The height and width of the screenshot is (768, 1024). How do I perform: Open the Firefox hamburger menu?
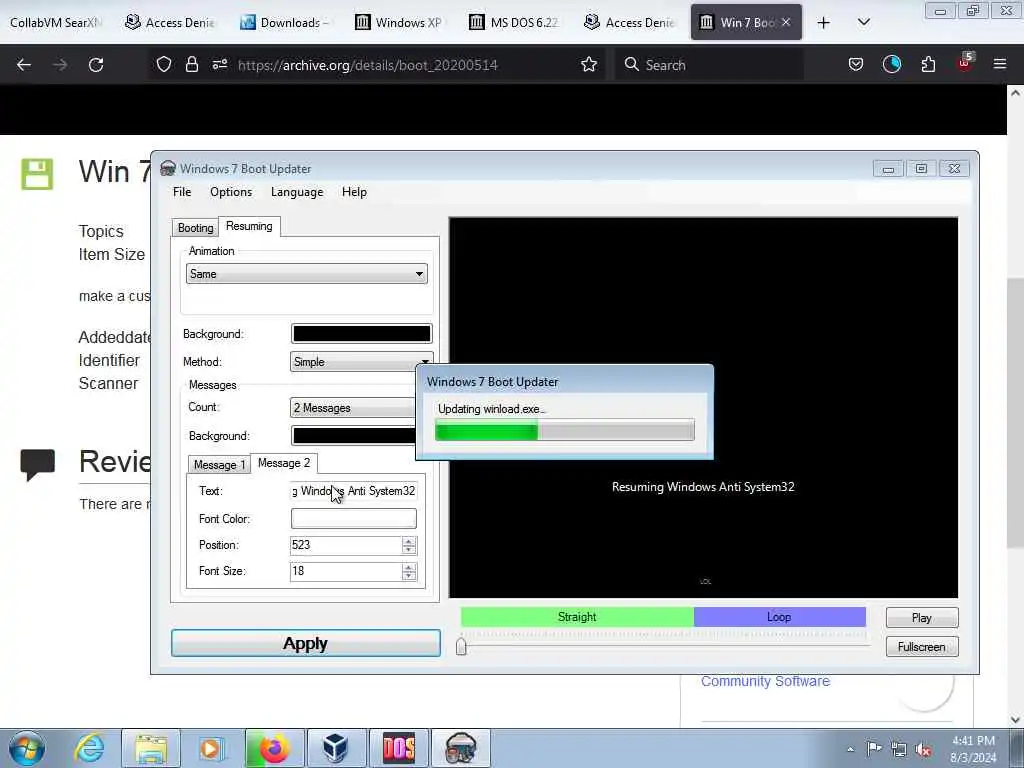(999, 64)
